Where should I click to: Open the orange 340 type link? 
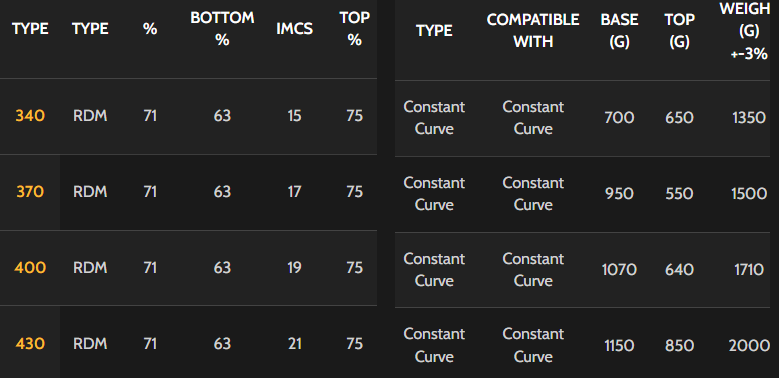tap(30, 116)
